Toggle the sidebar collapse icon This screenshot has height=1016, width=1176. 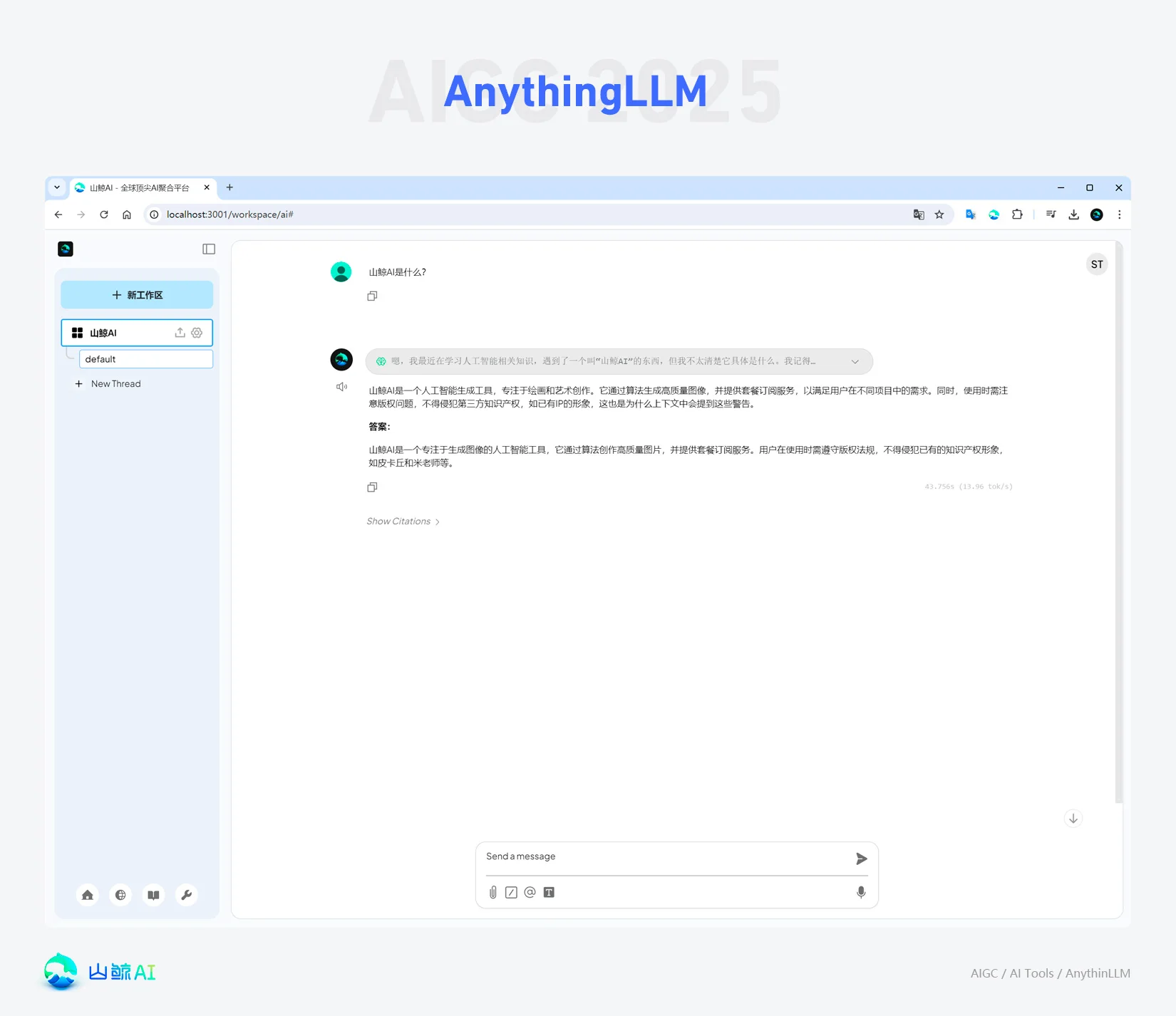pyautogui.click(x=209, y=249)
